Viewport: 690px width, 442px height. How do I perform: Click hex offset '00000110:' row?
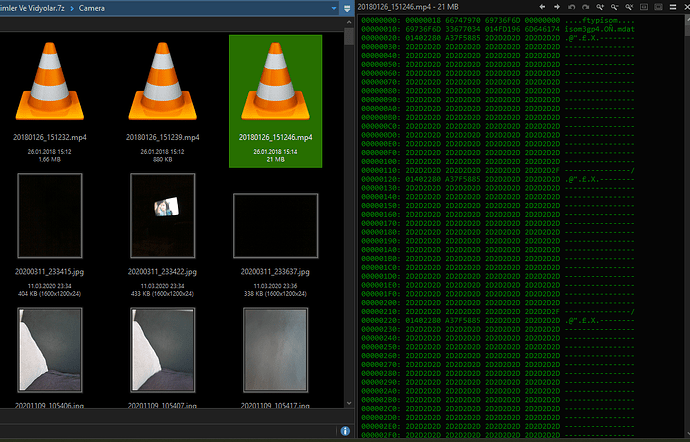[x=381, y=170]
